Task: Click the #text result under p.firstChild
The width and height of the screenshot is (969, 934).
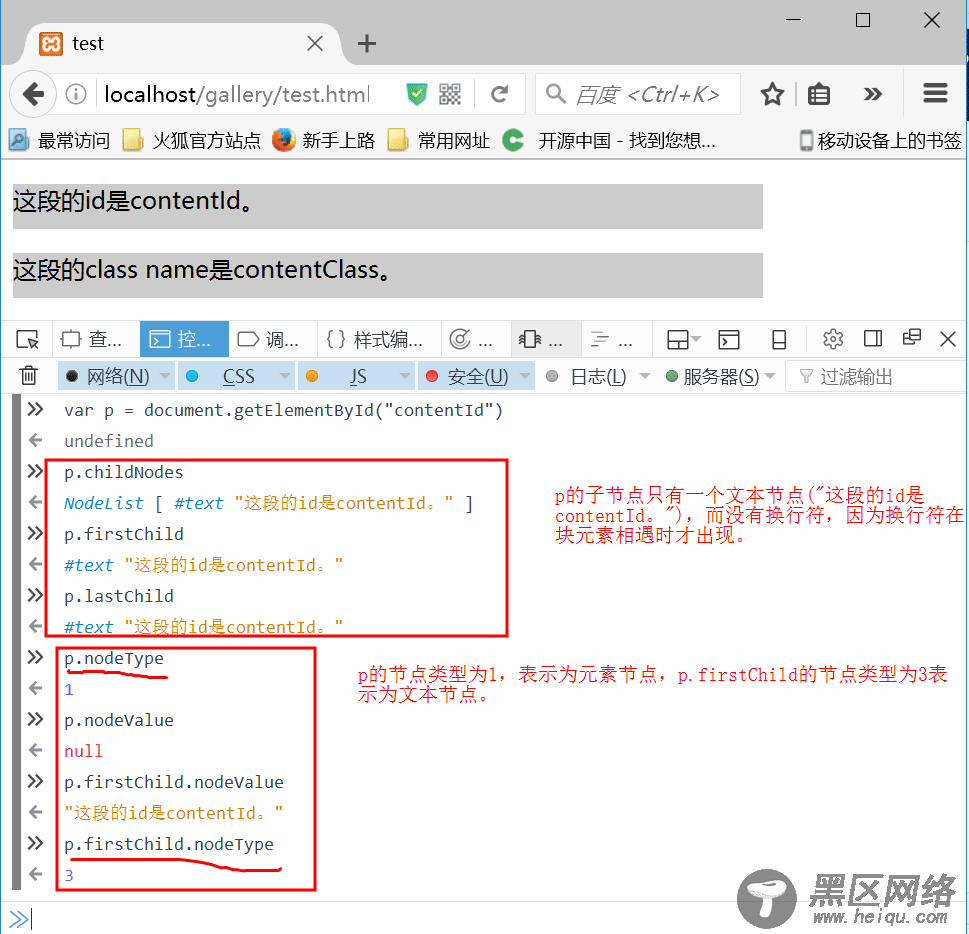Action: 203,565
